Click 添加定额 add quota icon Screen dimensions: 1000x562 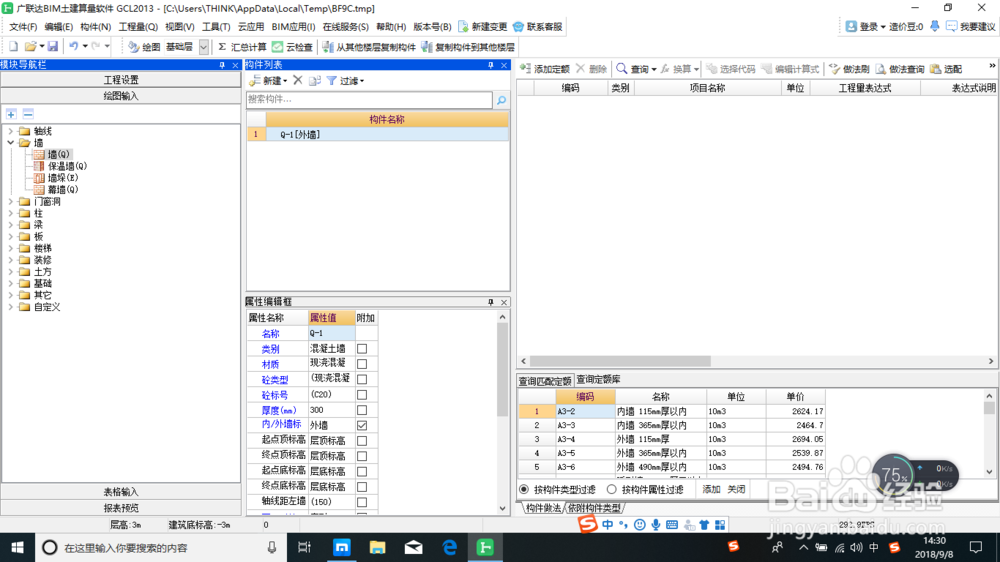click(x=545, y=69)
